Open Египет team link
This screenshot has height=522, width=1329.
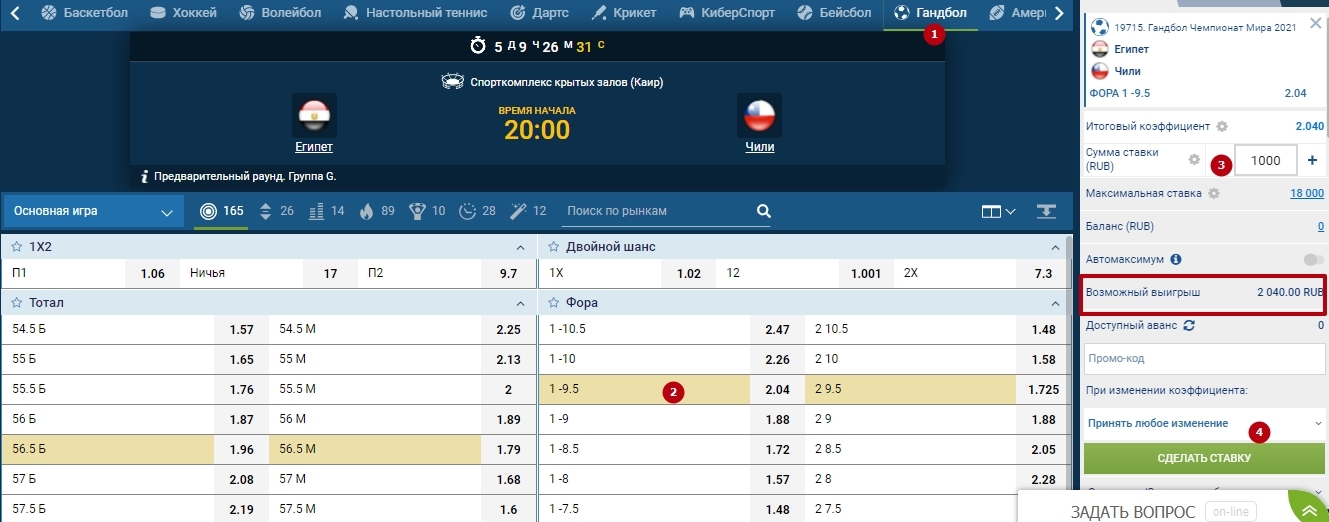click(x=314, y=147)
